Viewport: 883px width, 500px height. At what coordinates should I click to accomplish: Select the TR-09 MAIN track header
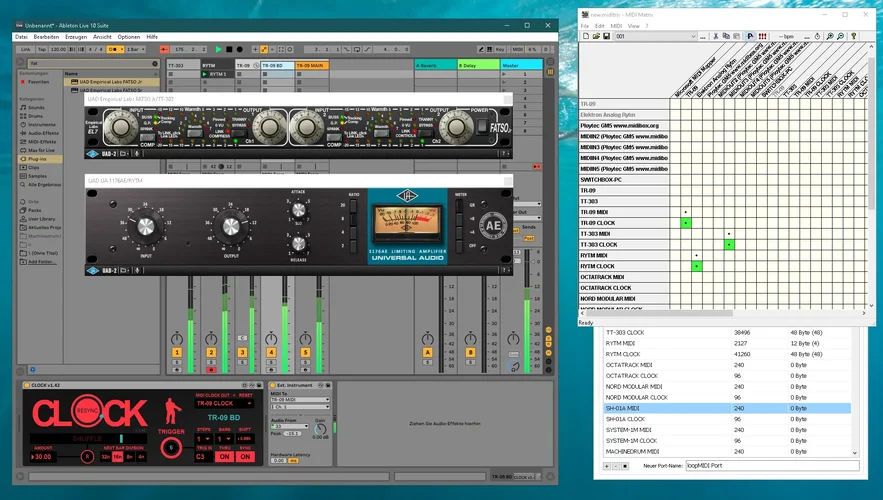tap(311, 65)
